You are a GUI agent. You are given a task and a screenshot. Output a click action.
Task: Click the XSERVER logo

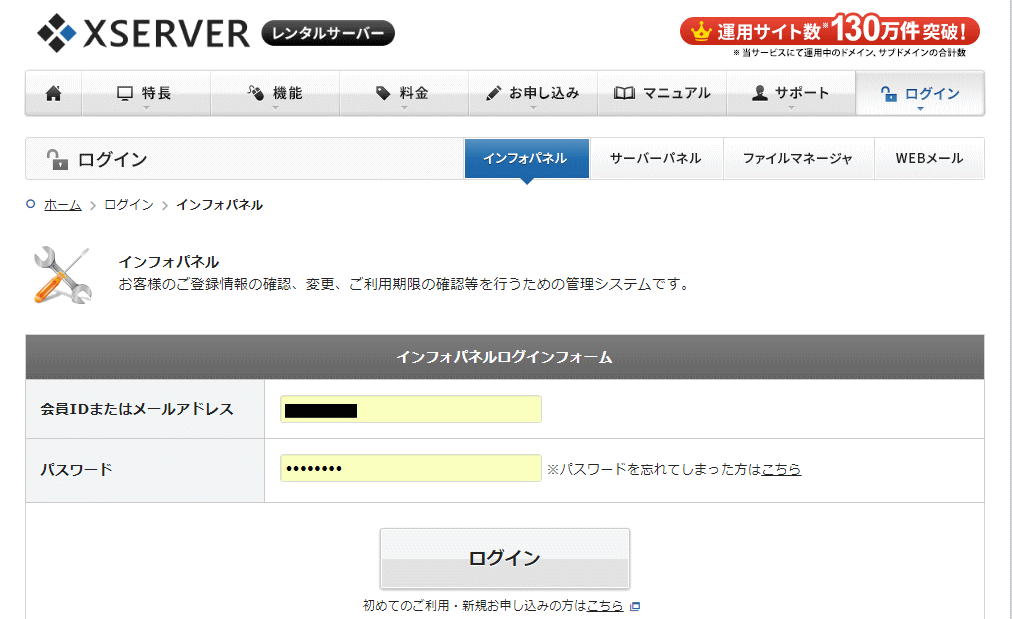[x=143, y=33]
